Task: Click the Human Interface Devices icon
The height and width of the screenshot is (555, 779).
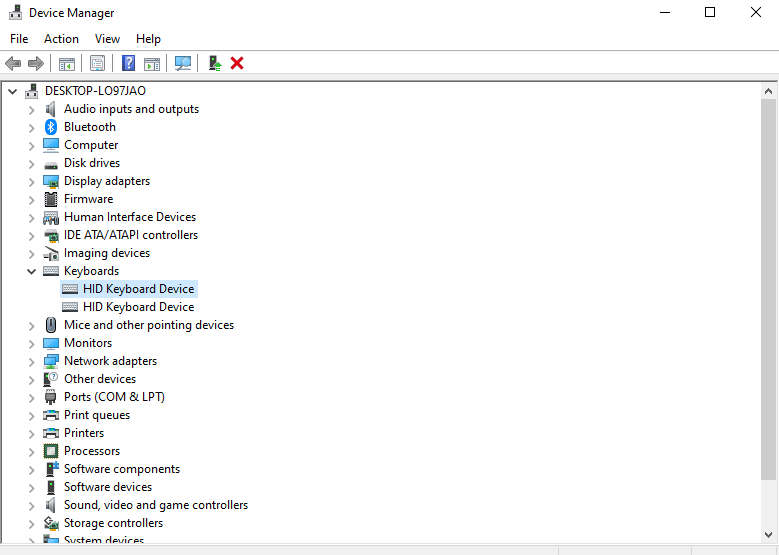Action: pyautogui.click(x=51, y=218)
